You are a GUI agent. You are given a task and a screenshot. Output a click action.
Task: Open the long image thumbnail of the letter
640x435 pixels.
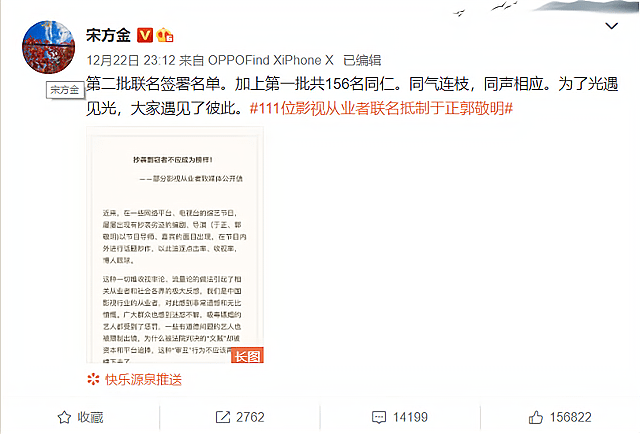point(175,245)
